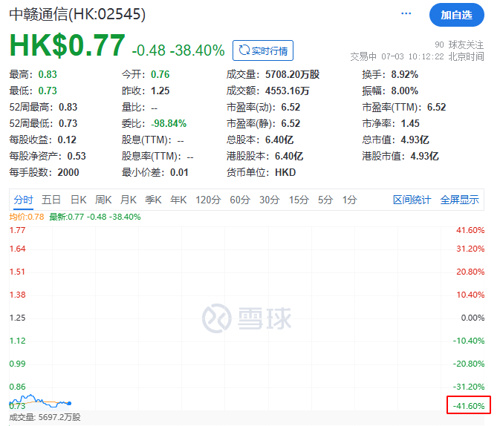Image resolution: width=500 pixels, height=426 pixels.
Task: Choose the 30分 interval tab
Action: pyautogui.click(x=269, y=200)
